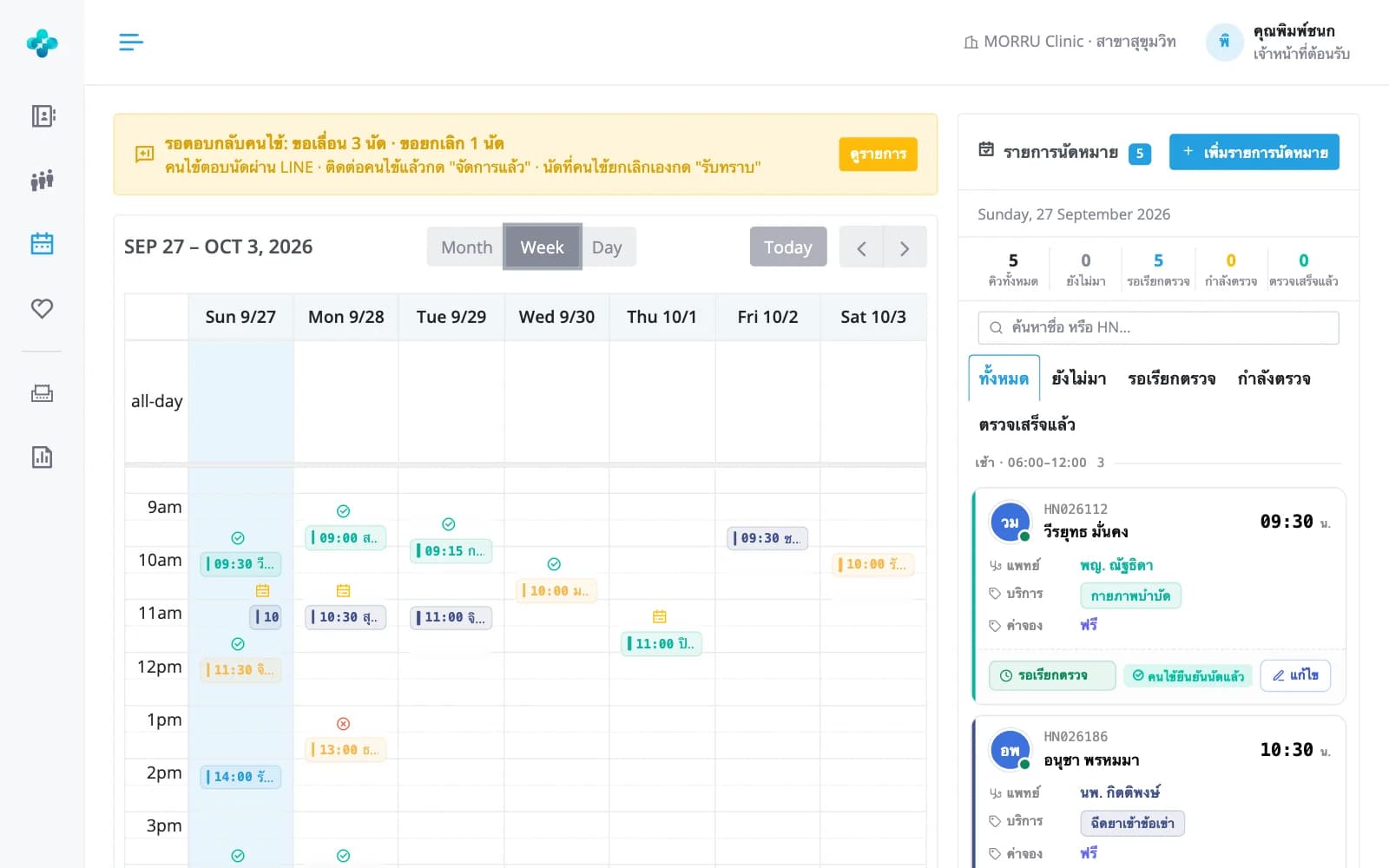Select the ตรวจเสร็จแล้ว filter tab
Screen dimensions: 1389x868
(x=1027, y=424)
